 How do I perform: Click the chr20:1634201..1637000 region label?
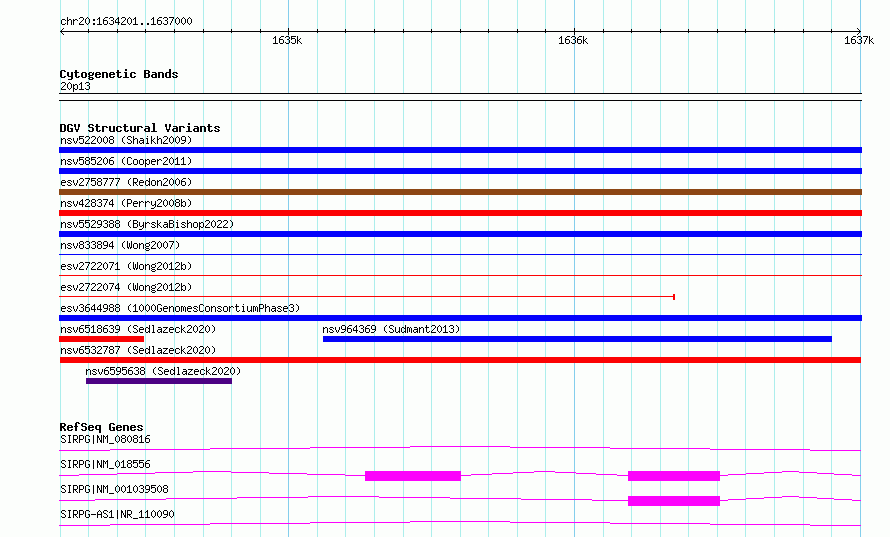click(126, 21)
